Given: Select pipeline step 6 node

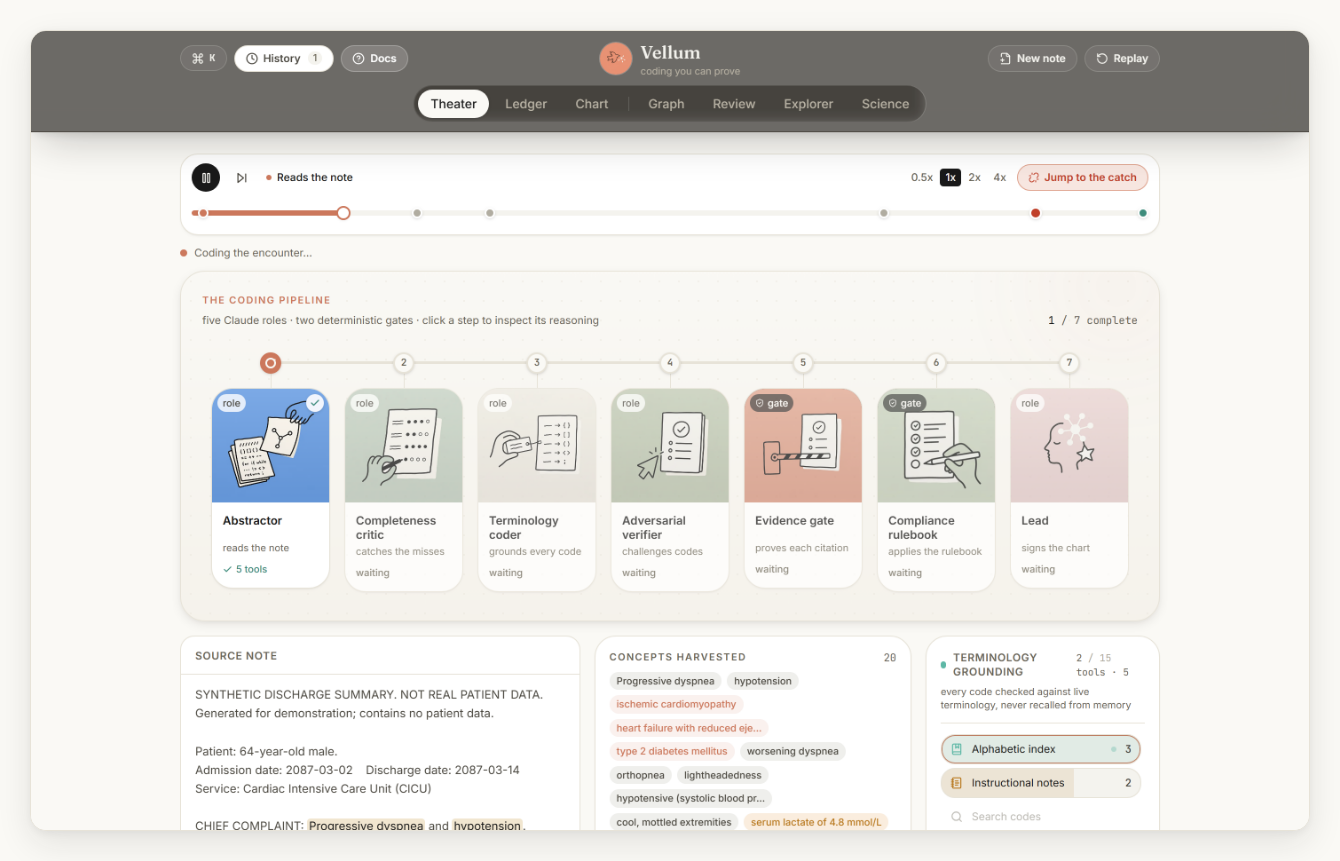Looking at the screenshot, I should (936, 363).
